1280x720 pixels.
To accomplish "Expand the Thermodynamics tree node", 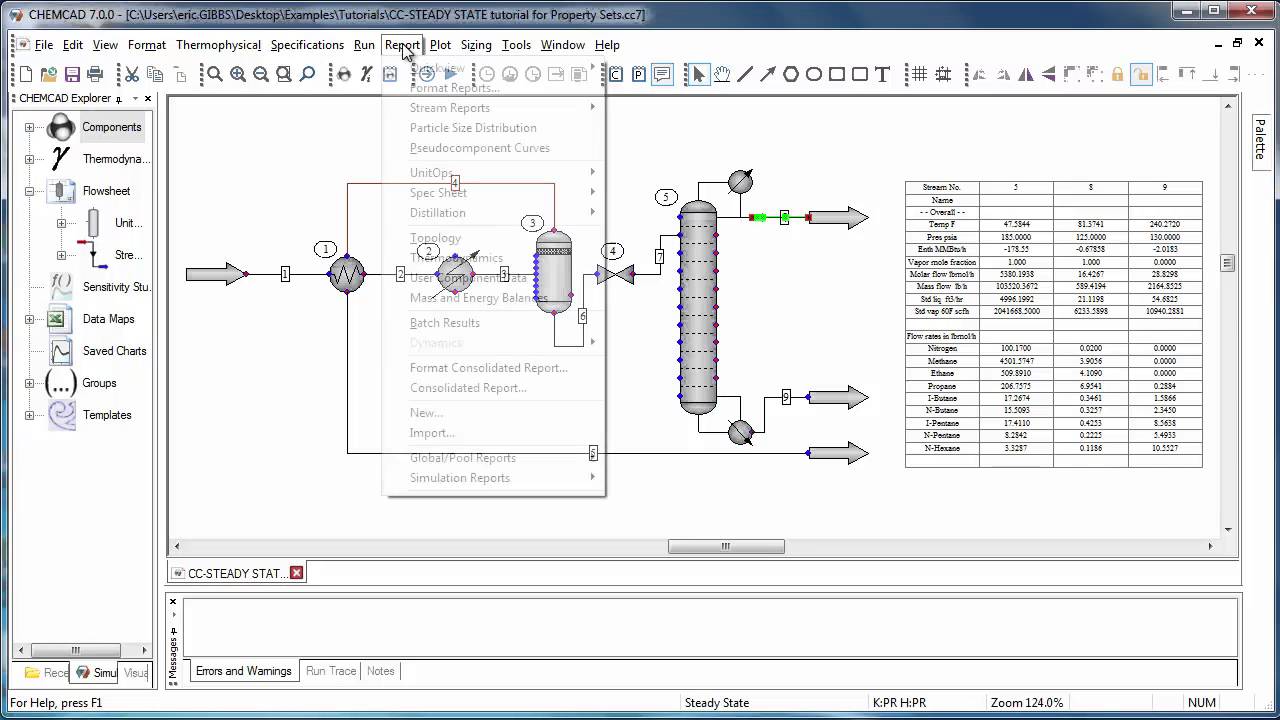I will pos(29,159).
